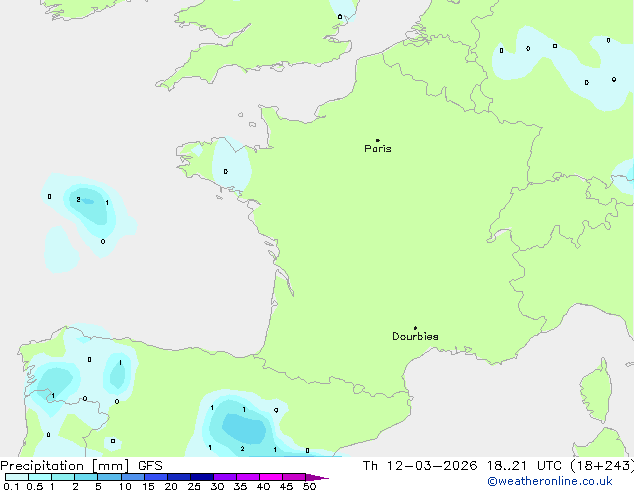The image size is (634, 490).
Task: Click the legend value label '0.5'
Action: [34, 486]
